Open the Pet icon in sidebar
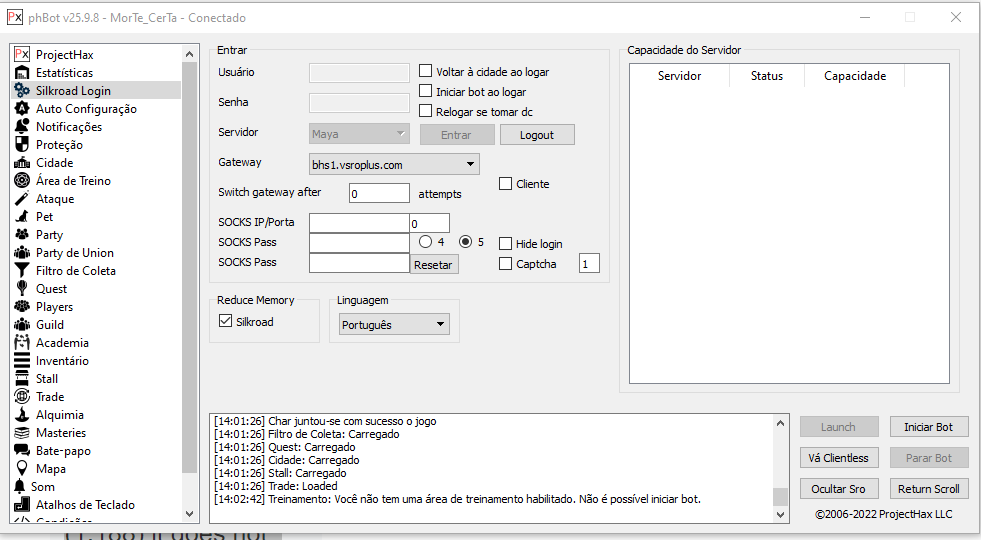 pos(22,217)
